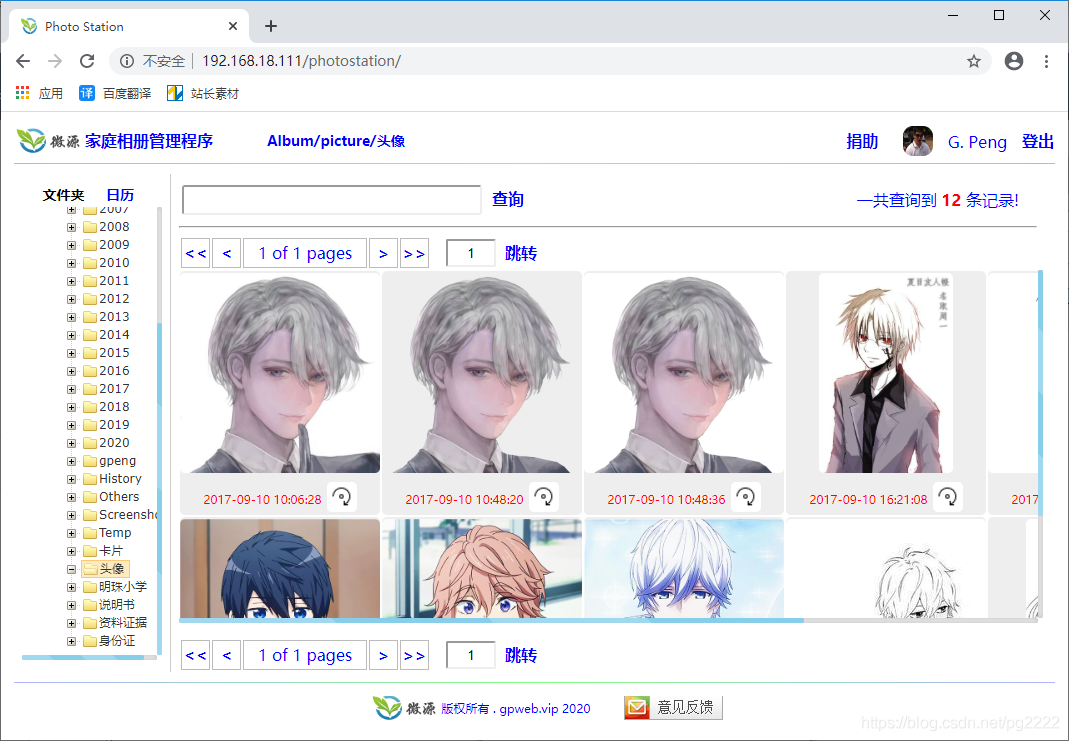Screen dimensions: 1069x741
Task: Click the browser back arrow
Action: (x=23, y=61)
